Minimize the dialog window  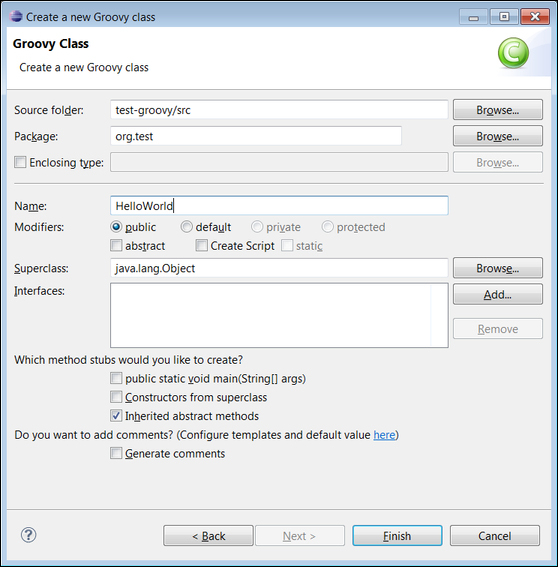pos(474,17)
